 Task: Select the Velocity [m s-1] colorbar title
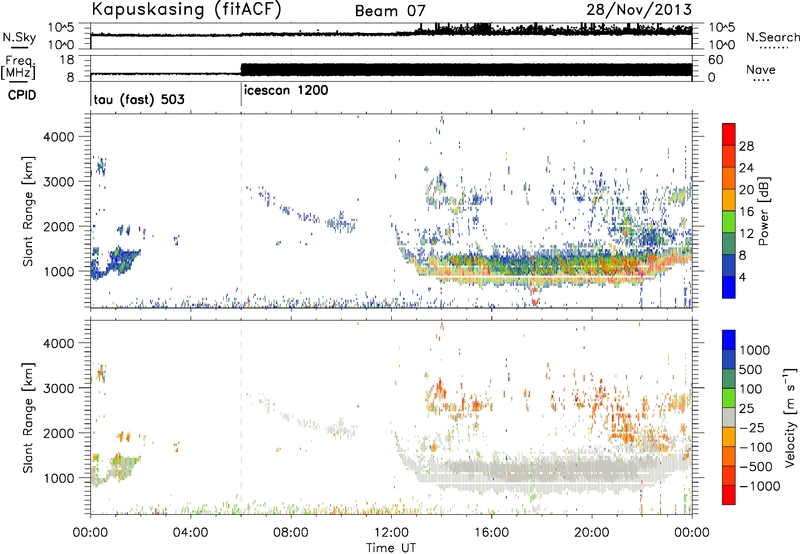tap(790, 417)
